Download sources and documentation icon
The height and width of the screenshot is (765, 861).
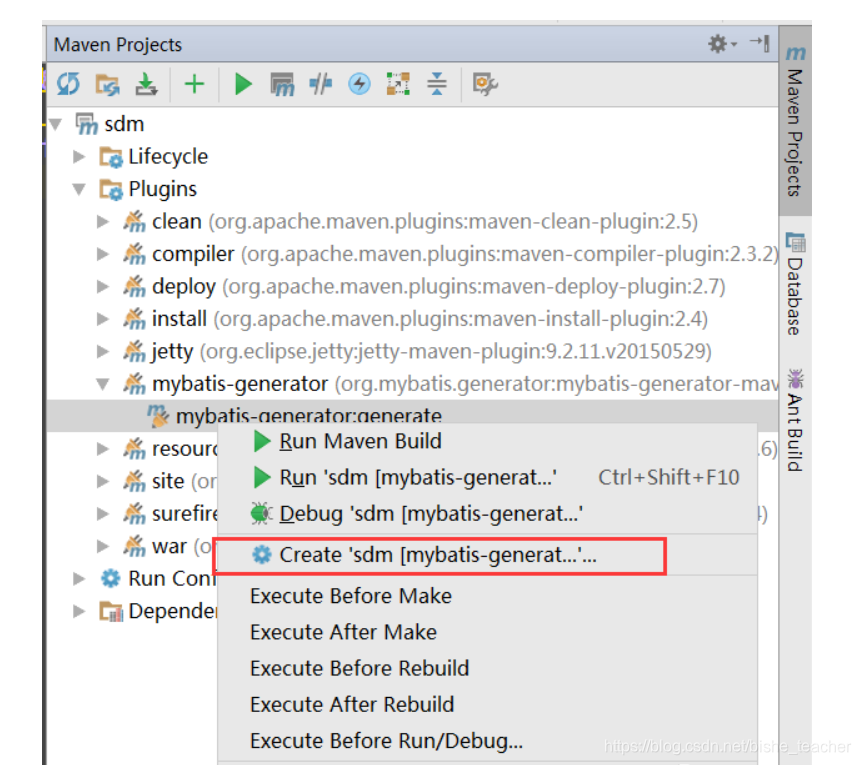(x=146, y=84)
